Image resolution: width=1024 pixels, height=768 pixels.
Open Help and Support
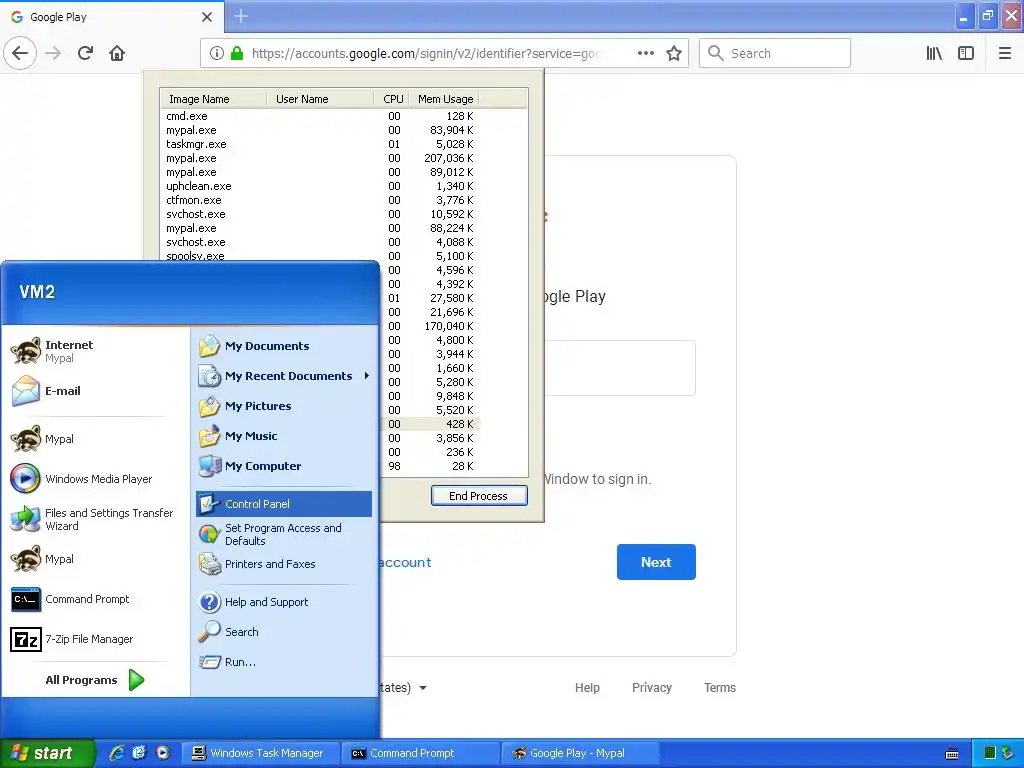click(283, 602)
